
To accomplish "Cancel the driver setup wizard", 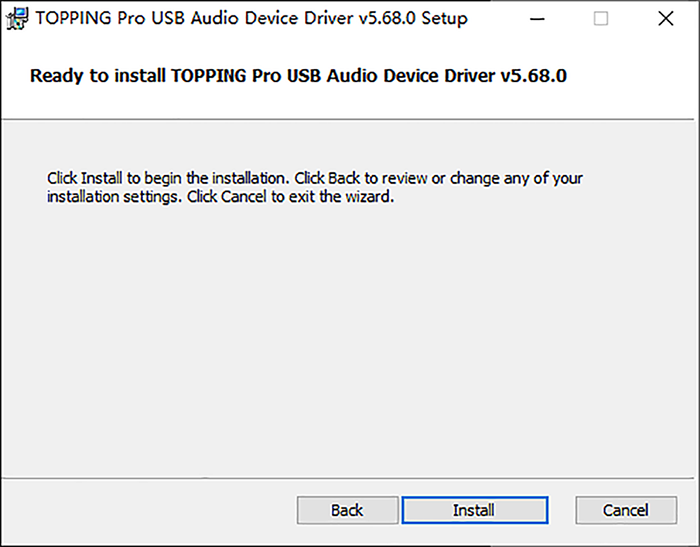I will (626, 510).
